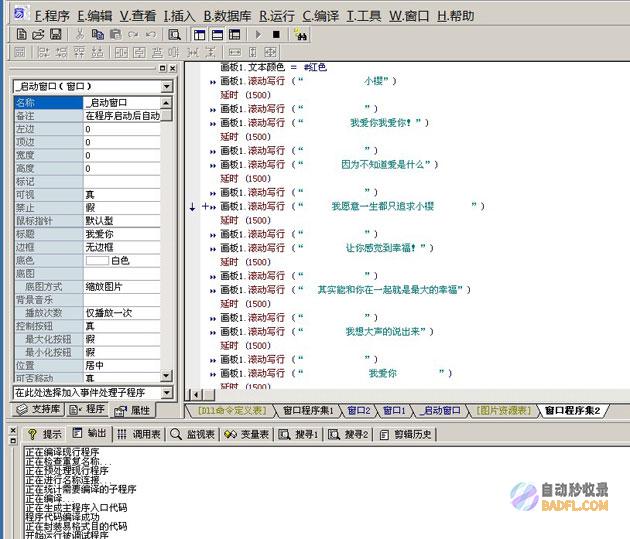Screen dimensions: 630x539
Task: Open the F.程序 menu
Action: (x=52, y=16)
